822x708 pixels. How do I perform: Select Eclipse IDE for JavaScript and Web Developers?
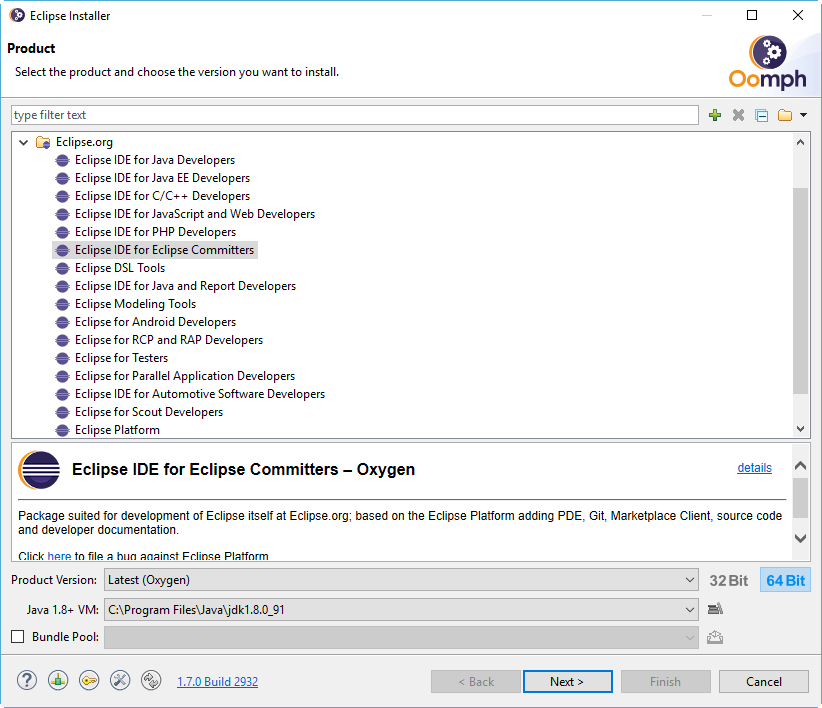(185, 214)
